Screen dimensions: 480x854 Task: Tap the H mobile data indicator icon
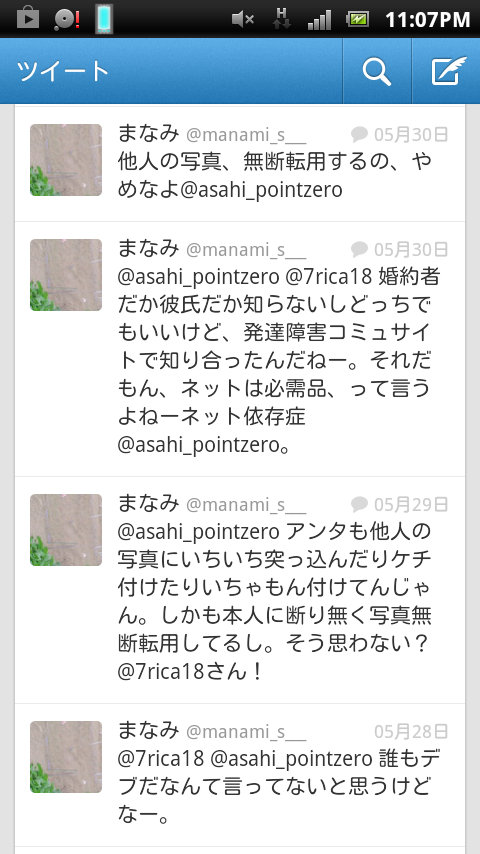281,19
